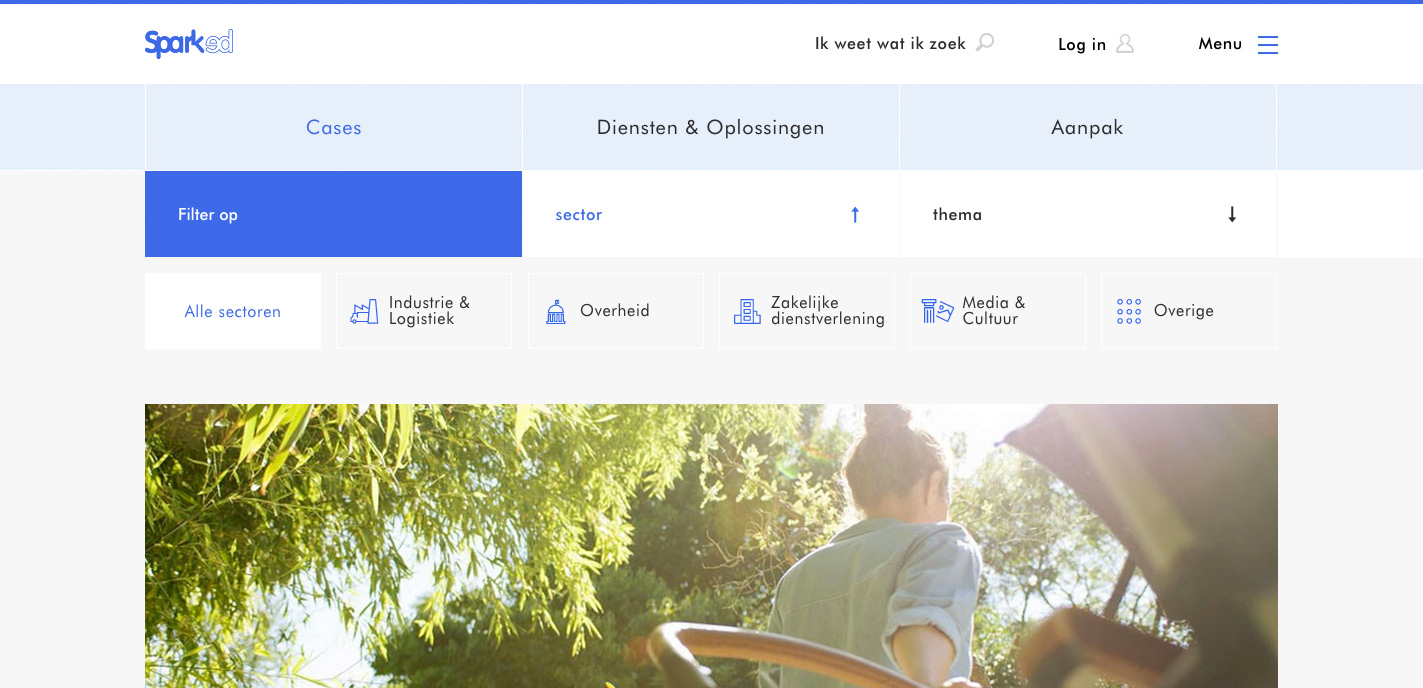Viewport: 1423px width, 688px height.
Task: Click the Overige dots grid icon
Action: (1129, 311)
